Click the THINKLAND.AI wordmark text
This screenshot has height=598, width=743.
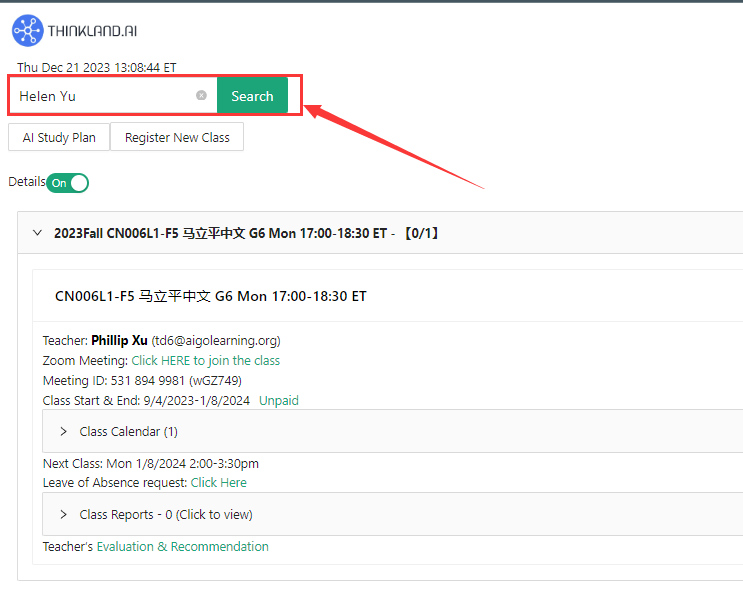click(92, 32)
